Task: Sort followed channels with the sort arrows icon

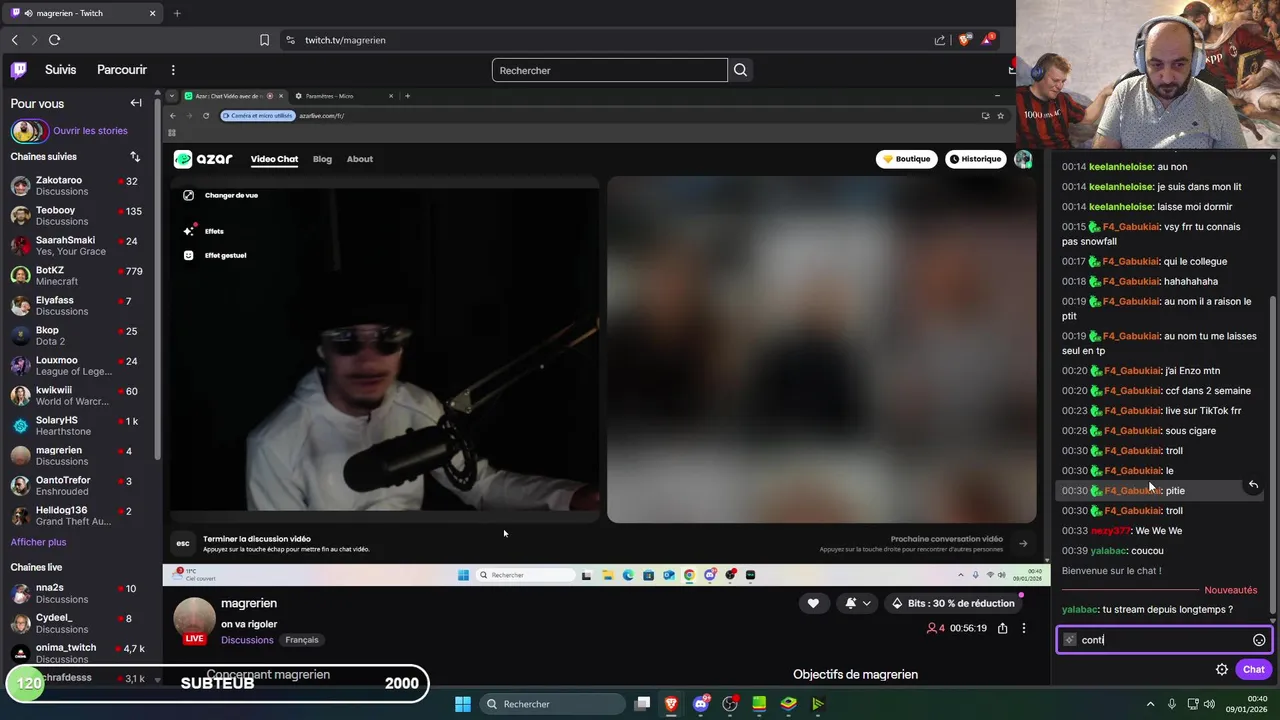Action: pos(135,157)
